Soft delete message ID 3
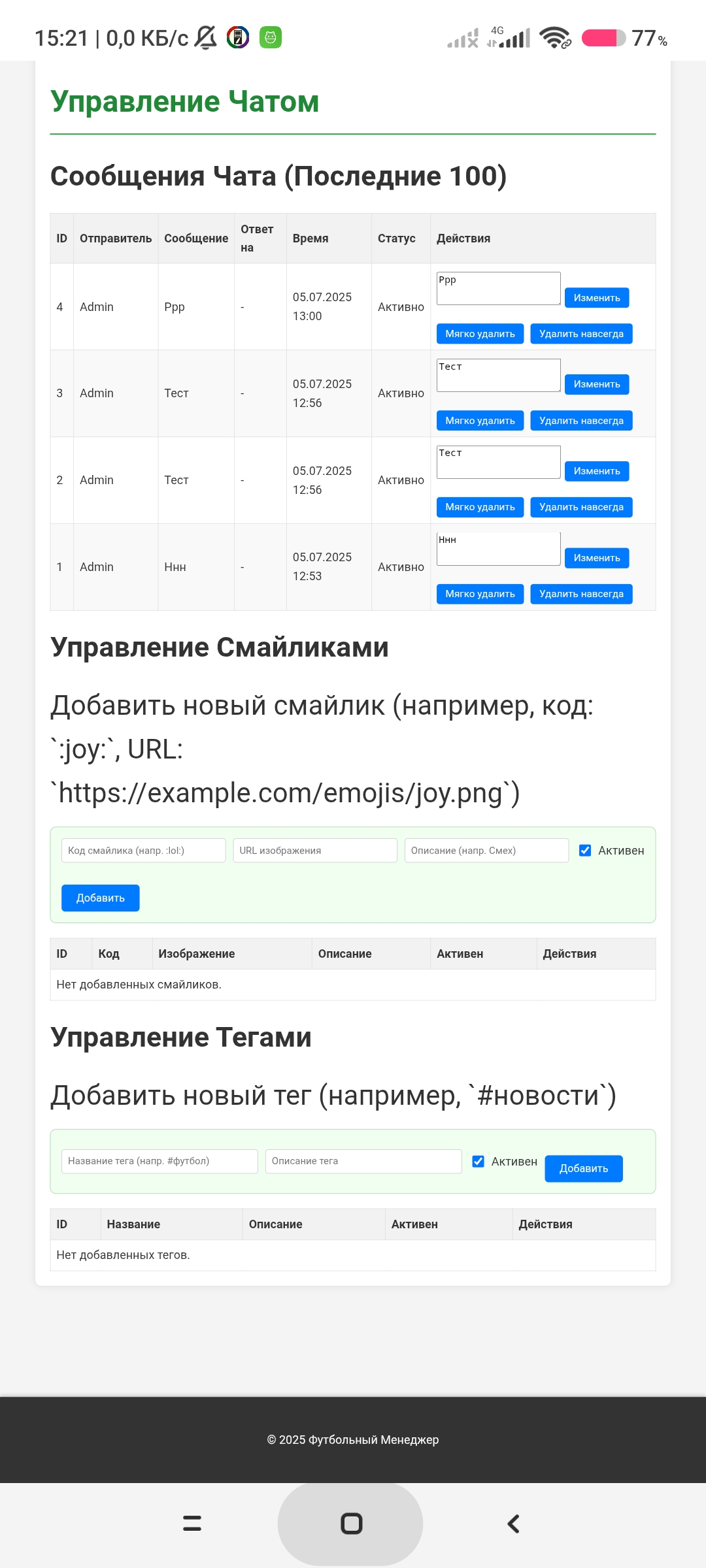 (x=480, y=421)
